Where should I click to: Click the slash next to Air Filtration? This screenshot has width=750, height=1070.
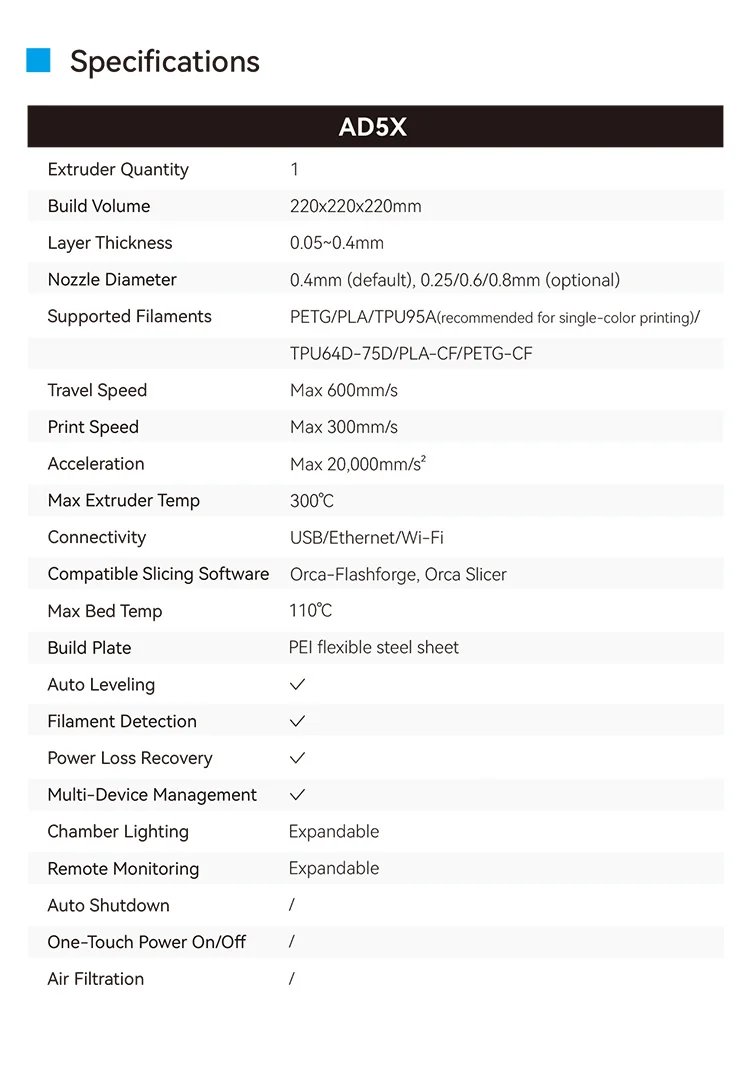(292, 979)
